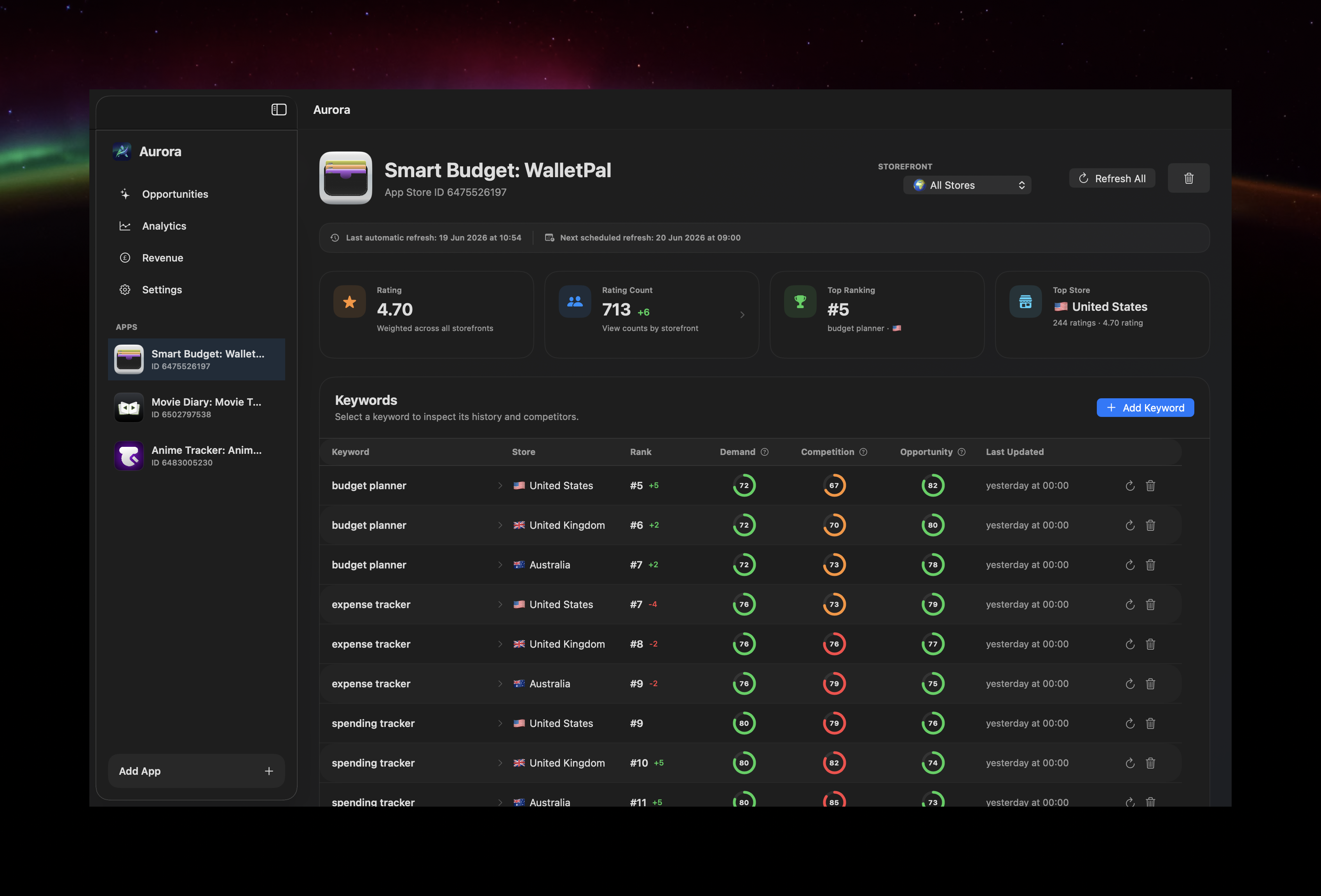
Task: Click the Top Ranking trophy icon
Action: pos(800,301)
